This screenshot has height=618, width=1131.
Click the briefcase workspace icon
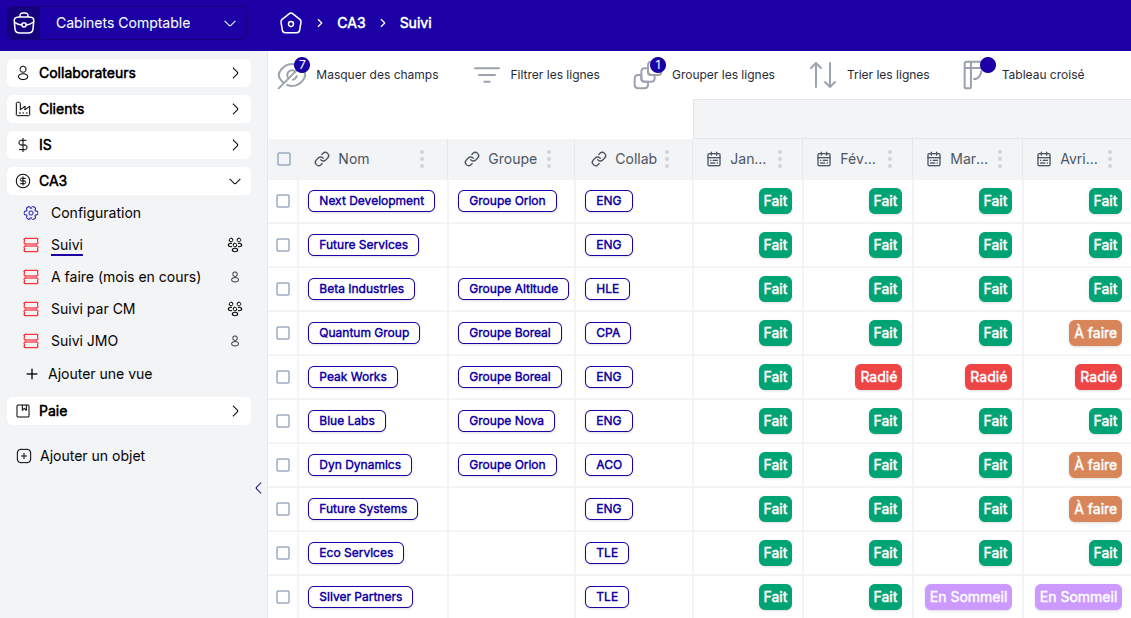[24, 22]
